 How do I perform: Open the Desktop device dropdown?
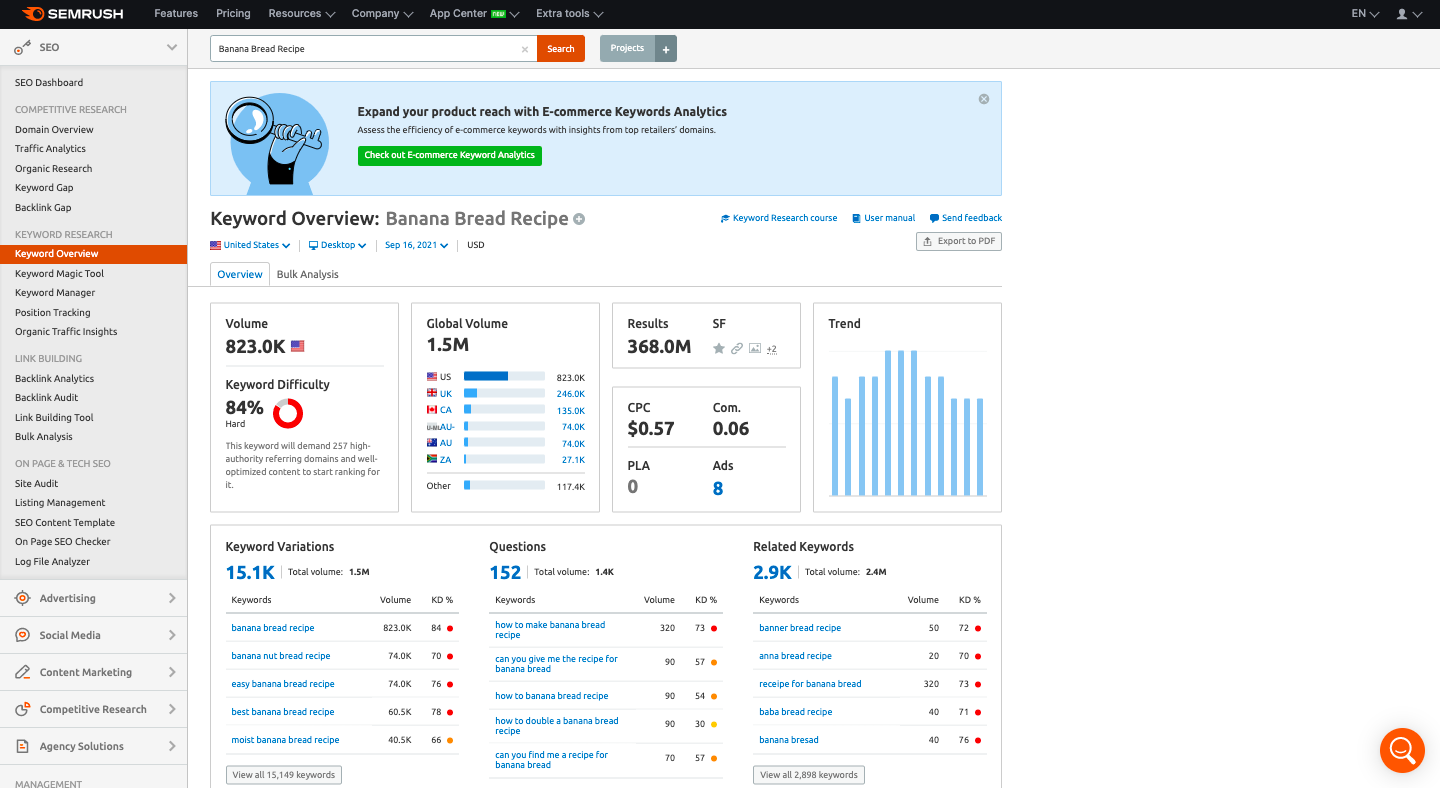click(x=337, y=245)
